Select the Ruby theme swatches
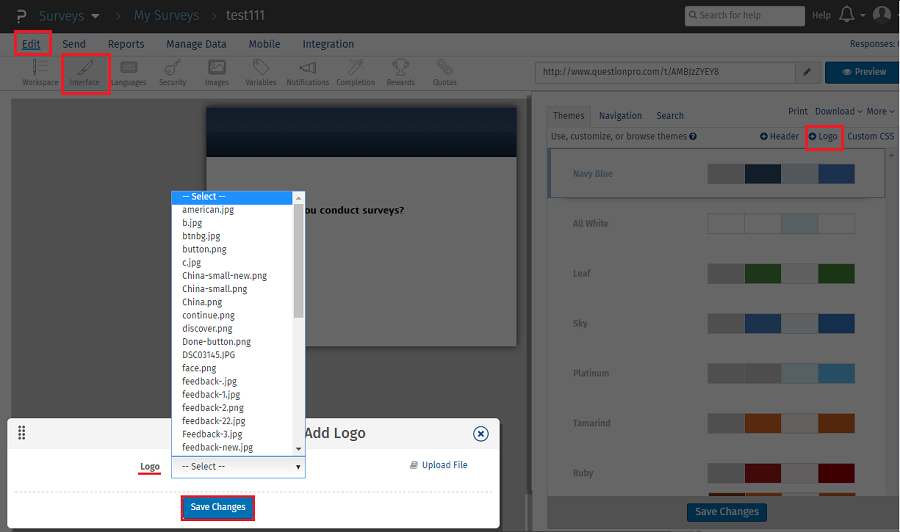Screen dimensions: 900x532 click(x=781, y=473)
